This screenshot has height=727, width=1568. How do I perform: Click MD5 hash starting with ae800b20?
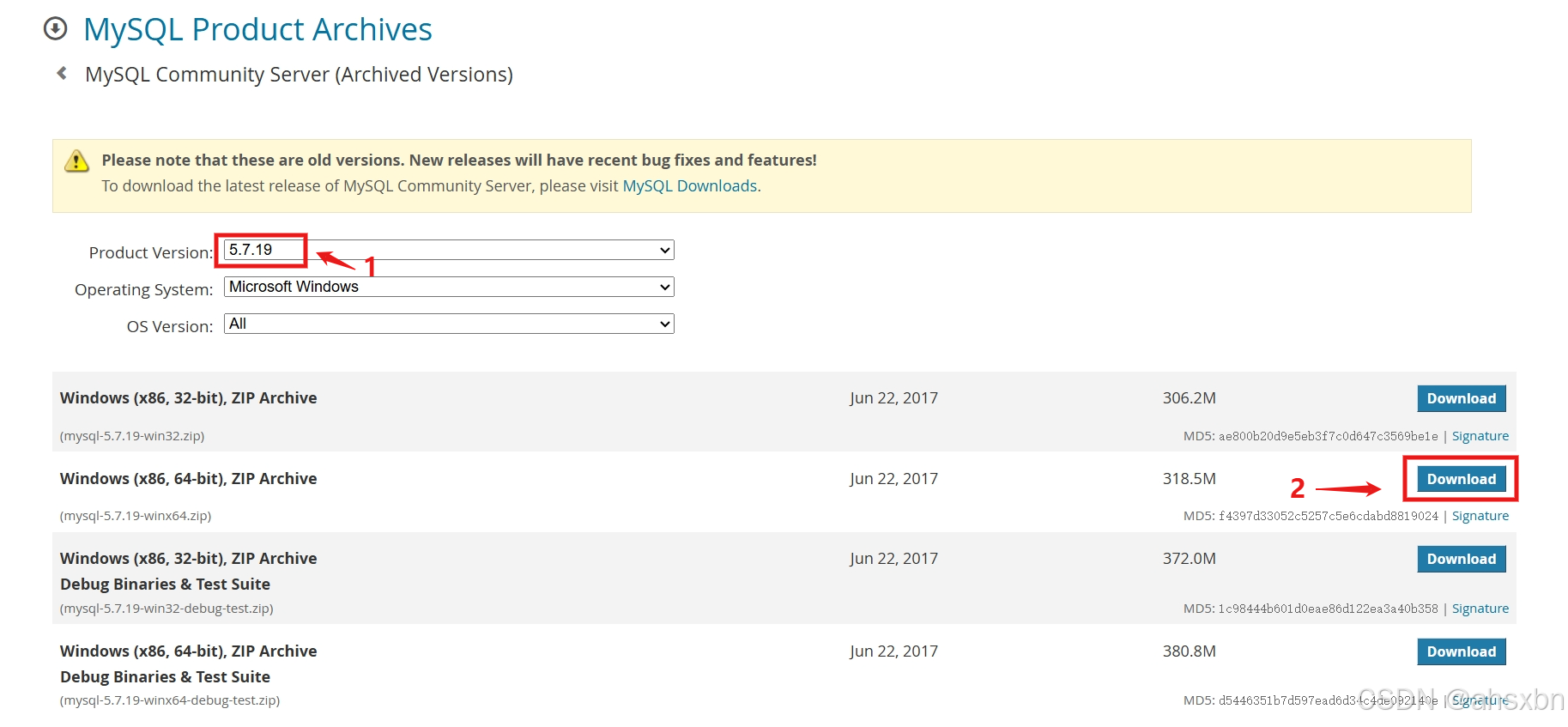[x=1328, y=436]
